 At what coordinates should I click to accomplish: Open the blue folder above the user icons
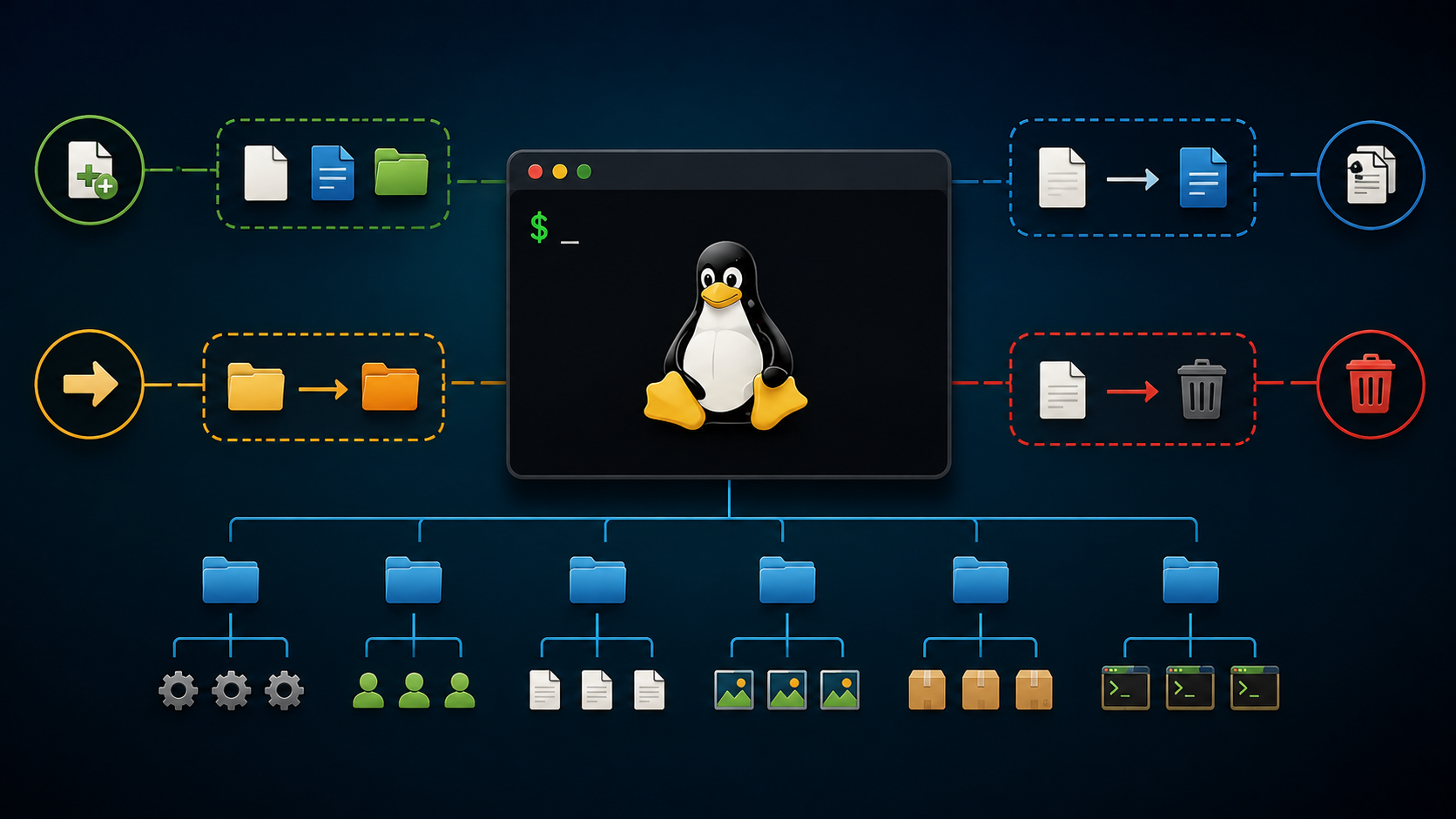[x=414, y=580]
